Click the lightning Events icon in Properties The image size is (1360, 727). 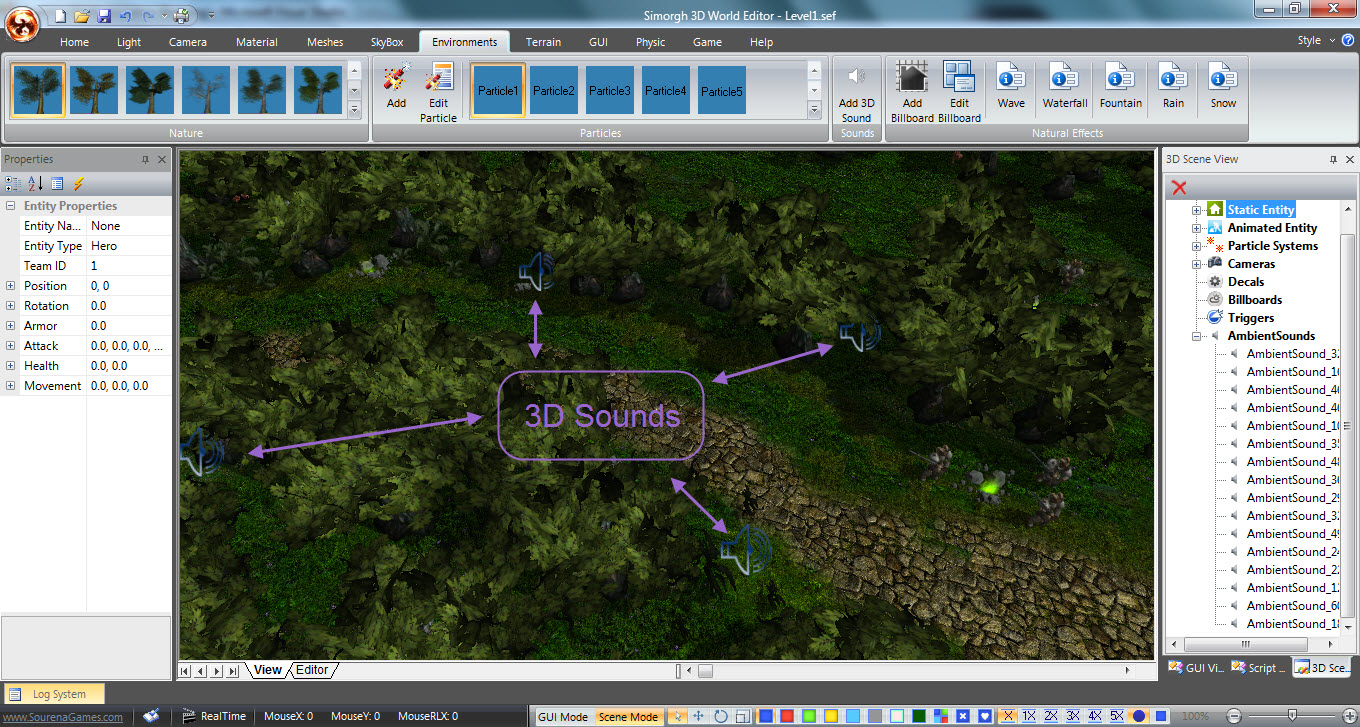pos(78,184)
